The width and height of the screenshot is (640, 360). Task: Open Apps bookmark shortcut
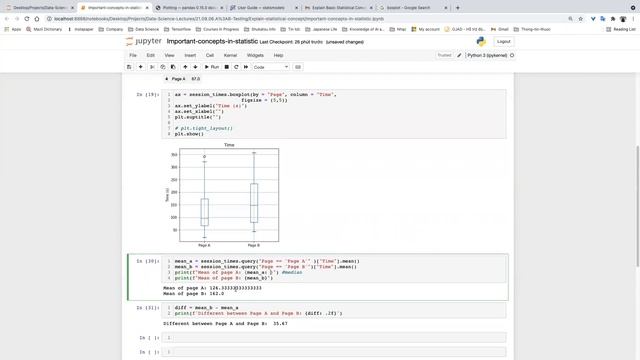(x=13, y=29)
